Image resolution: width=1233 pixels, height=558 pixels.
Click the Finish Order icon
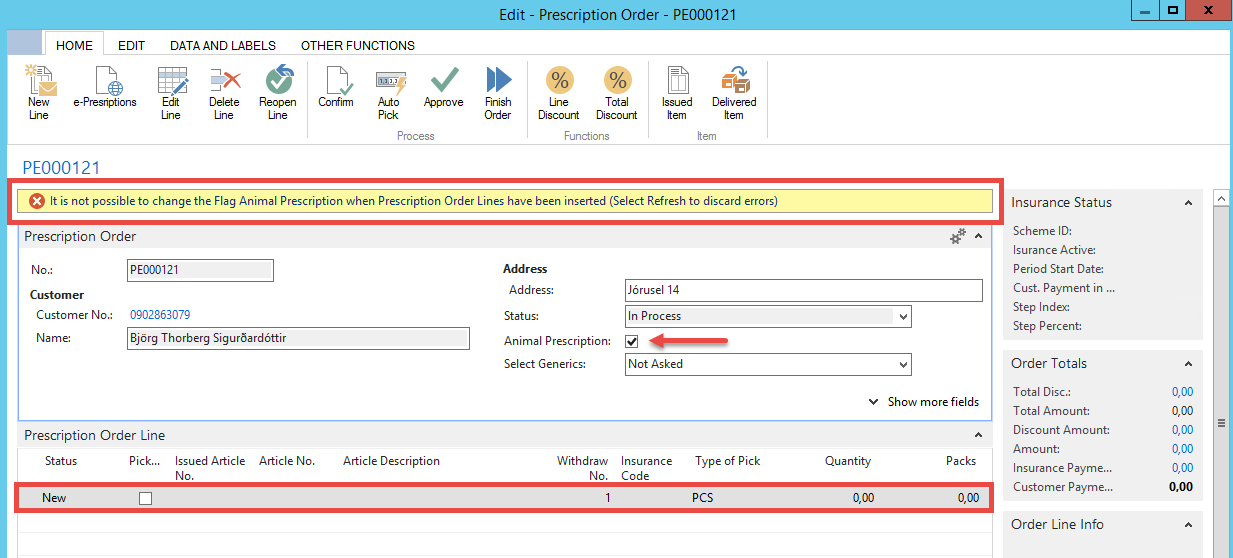click(498, 82)
